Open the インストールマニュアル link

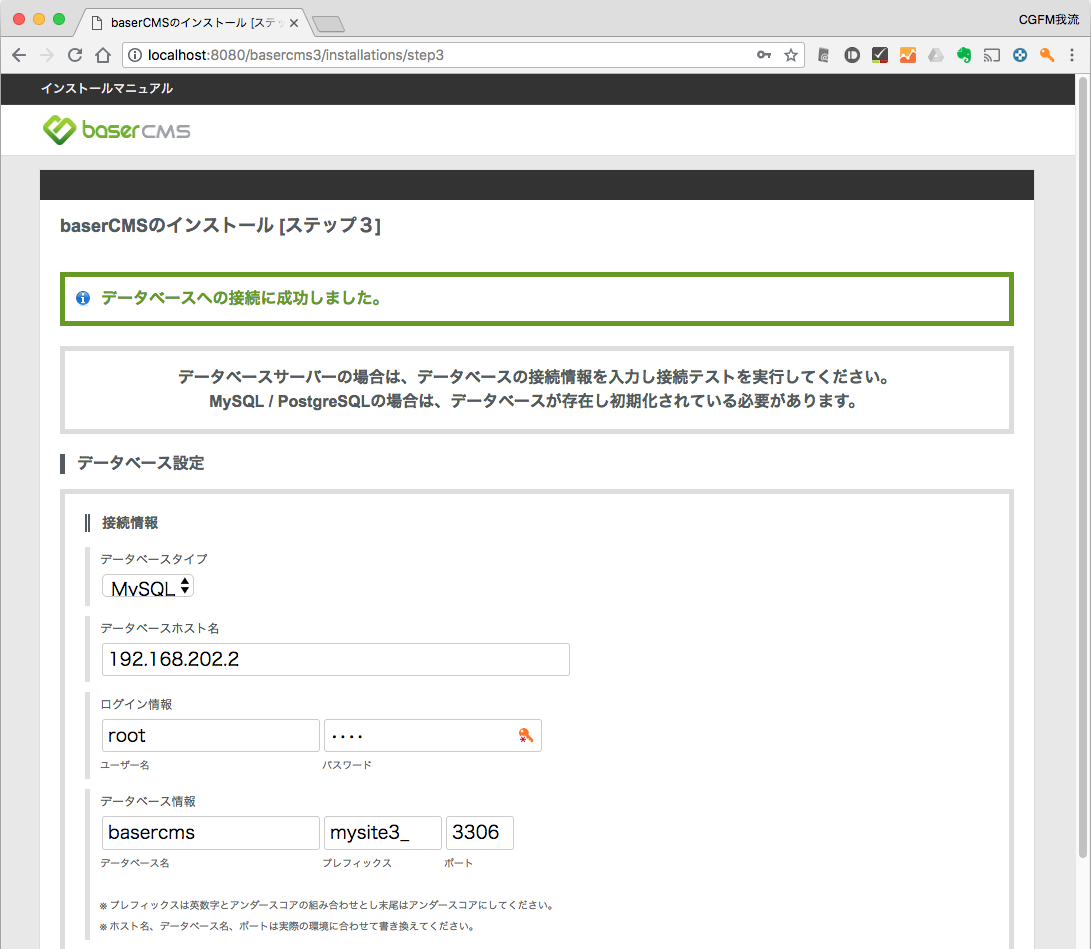106,88
